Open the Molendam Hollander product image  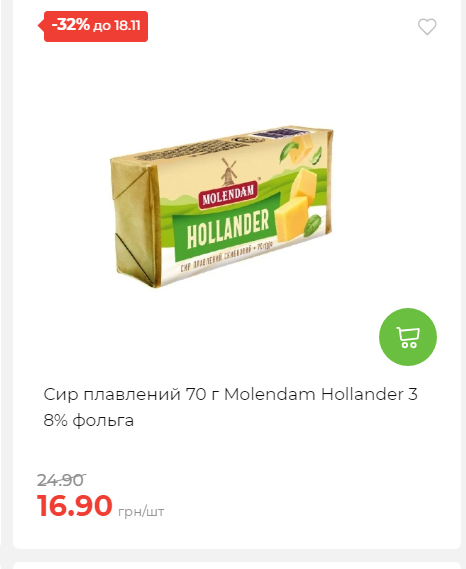(x=222, y=208)
